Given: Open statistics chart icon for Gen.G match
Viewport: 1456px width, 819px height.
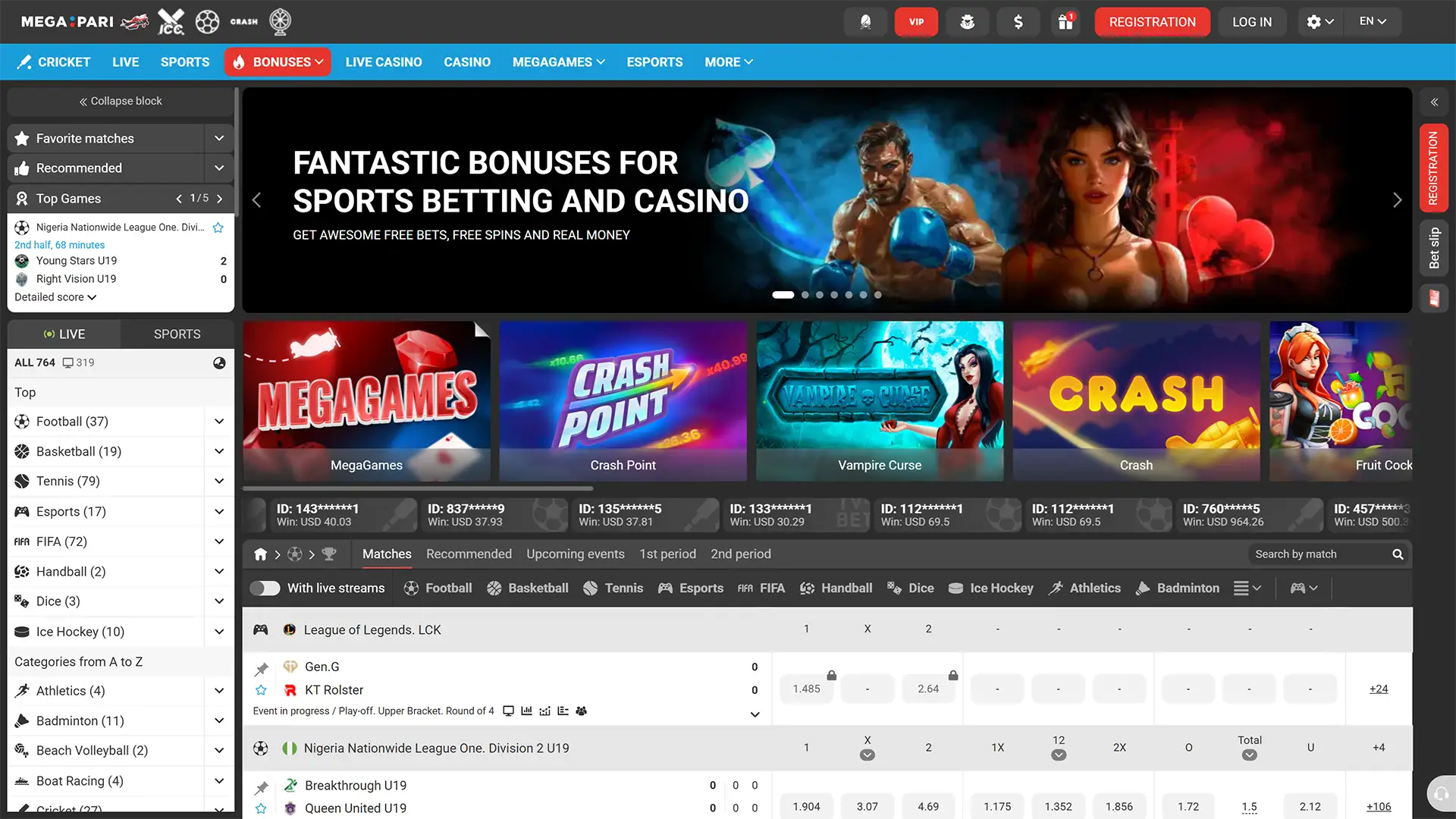Looking at the screenshot, I should (x=526, y=711).
